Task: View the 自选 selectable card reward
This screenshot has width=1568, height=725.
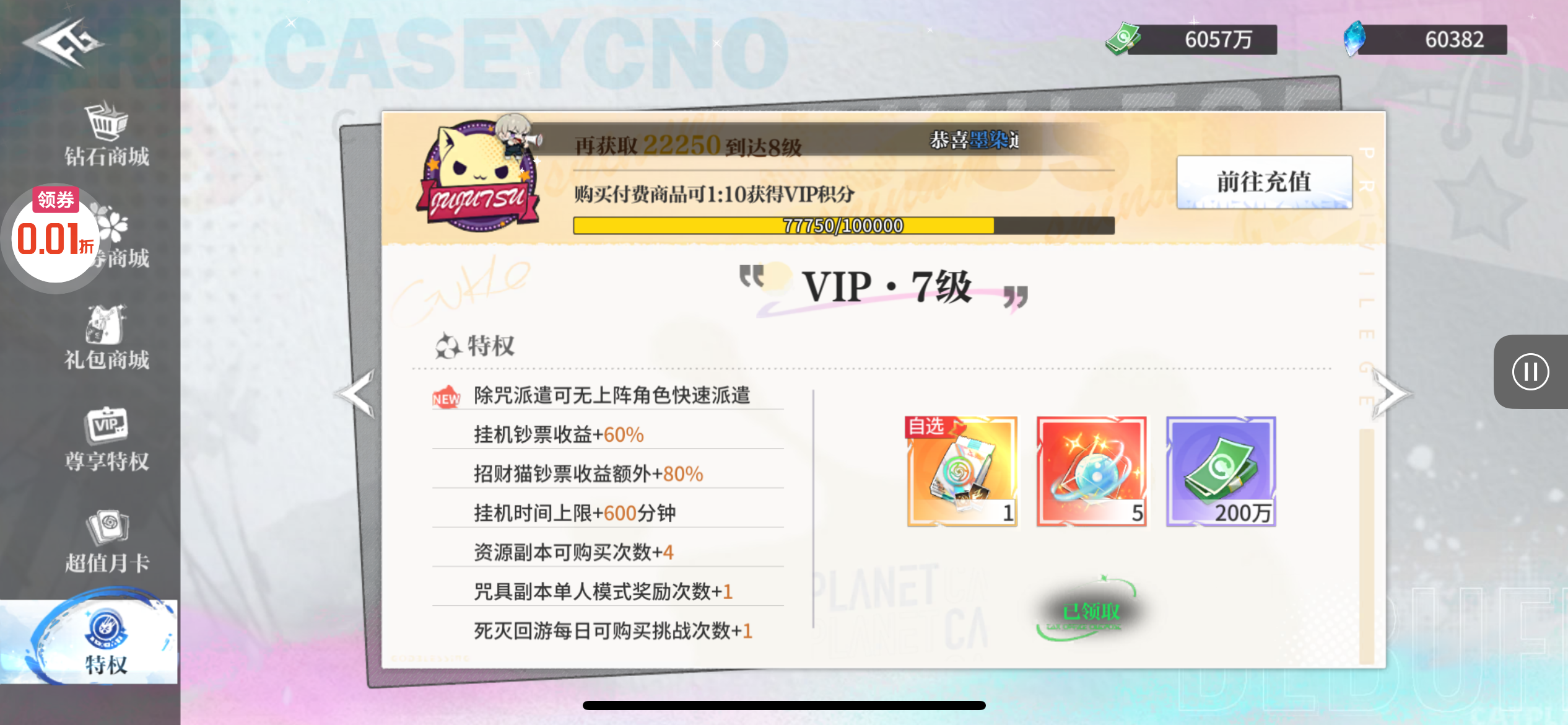Action: pyautogui.click(x=962, y=472)
